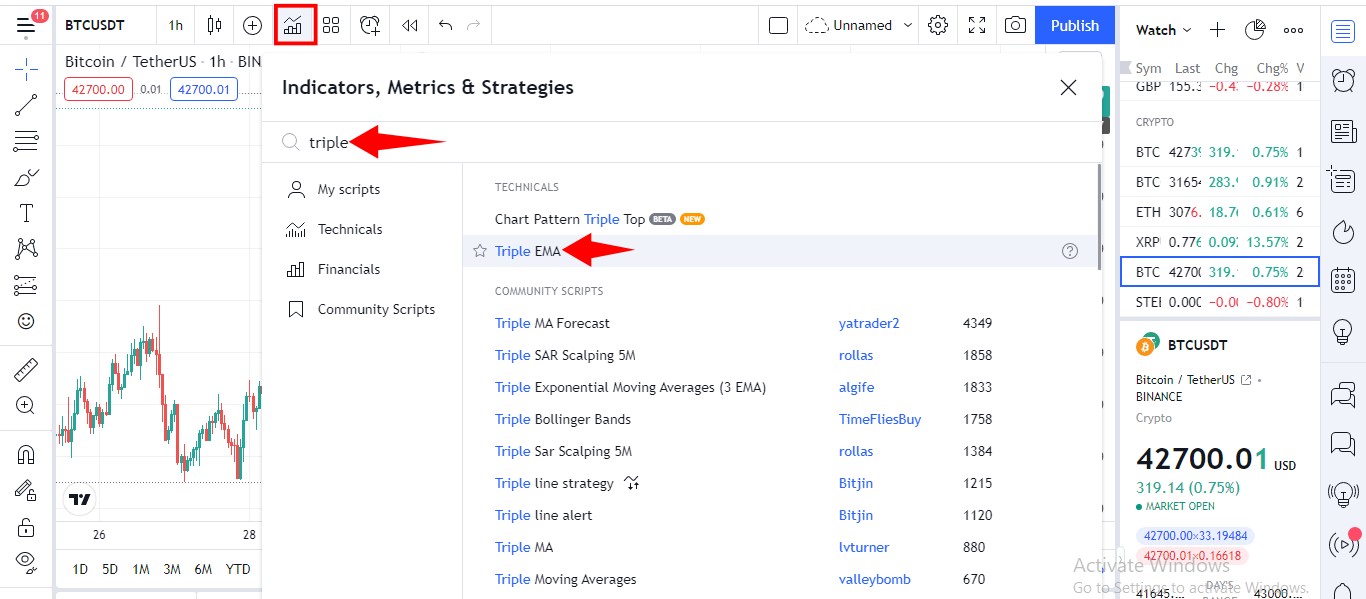Screen dimensions: 1366x599
Task: Open the alerts clock icon in right sidebar
Action: pos(1343,80)
